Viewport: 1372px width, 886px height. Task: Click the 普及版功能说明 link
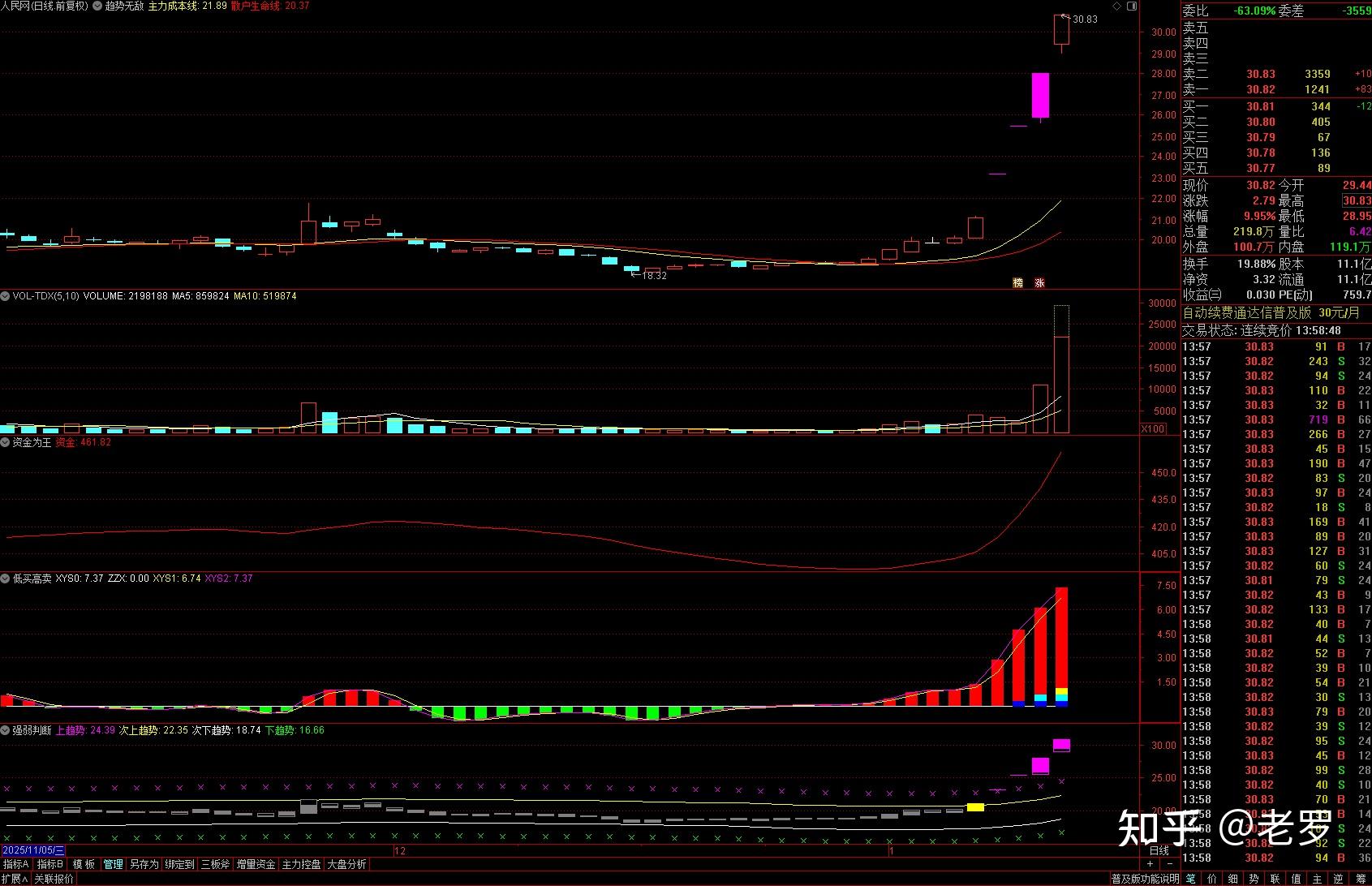pyautogui.click(x=1145, y=879)
